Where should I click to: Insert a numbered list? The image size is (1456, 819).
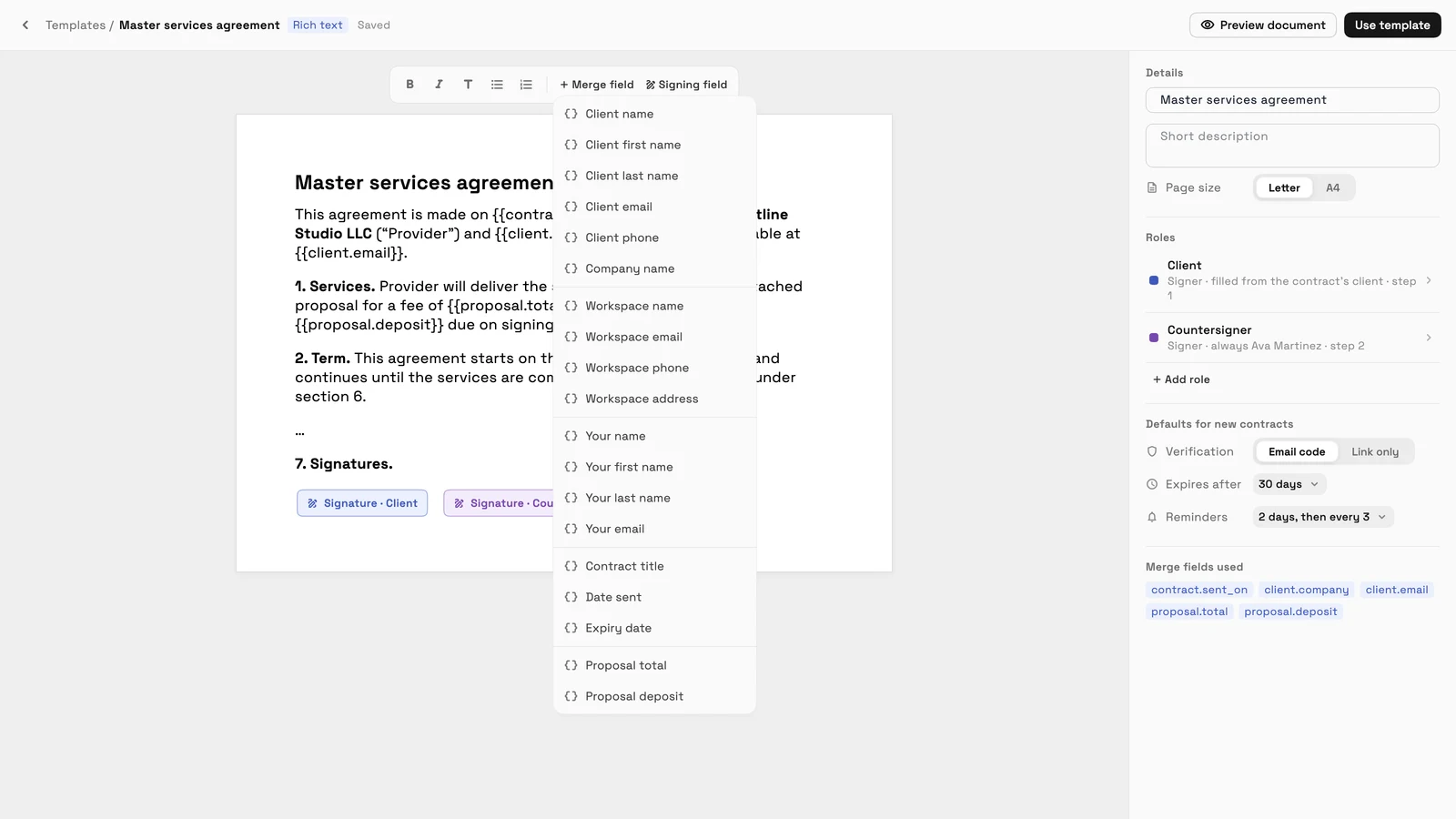click(x=526, y=85)
